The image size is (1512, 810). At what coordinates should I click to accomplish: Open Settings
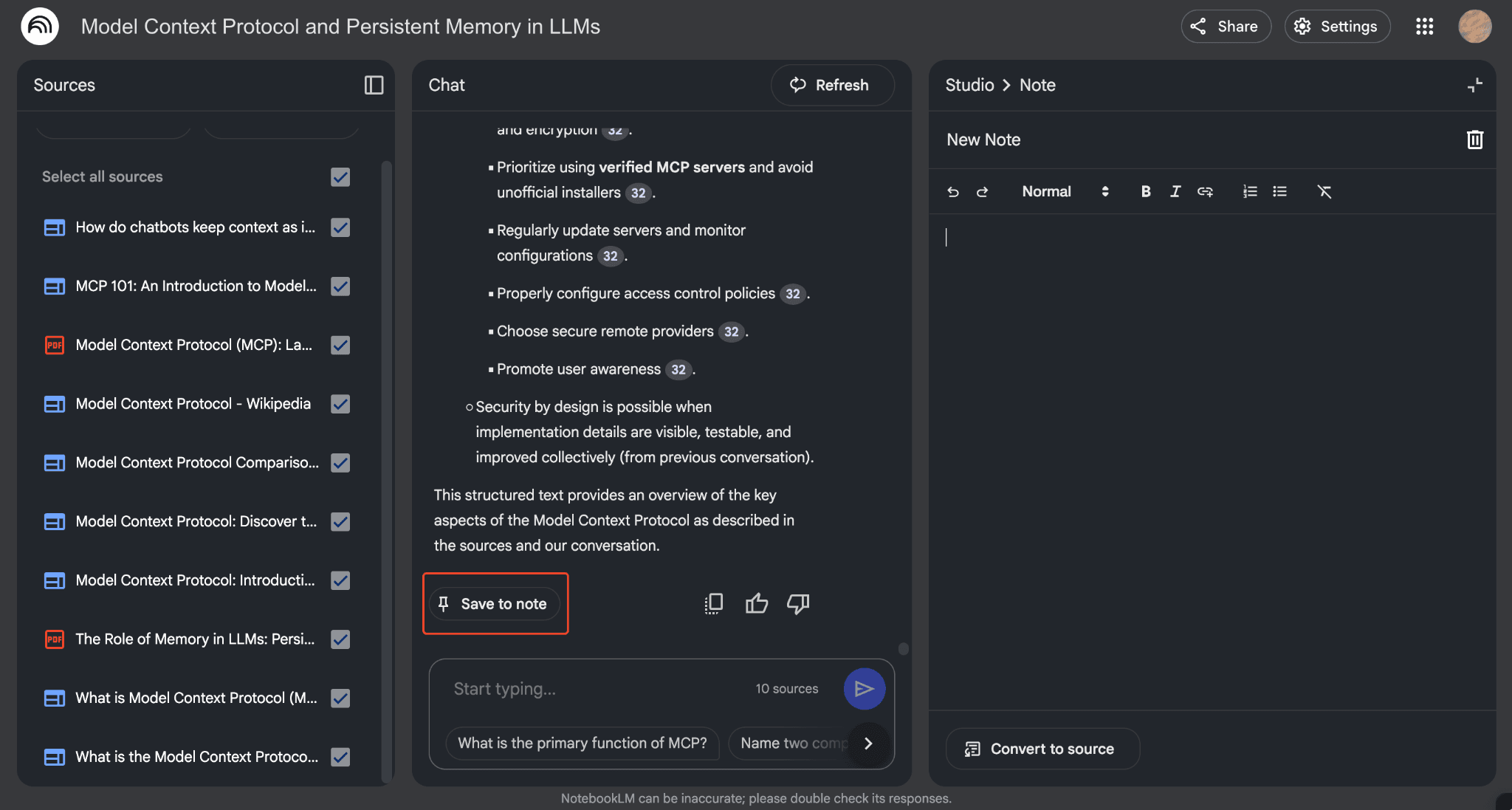coord(1337,27)
